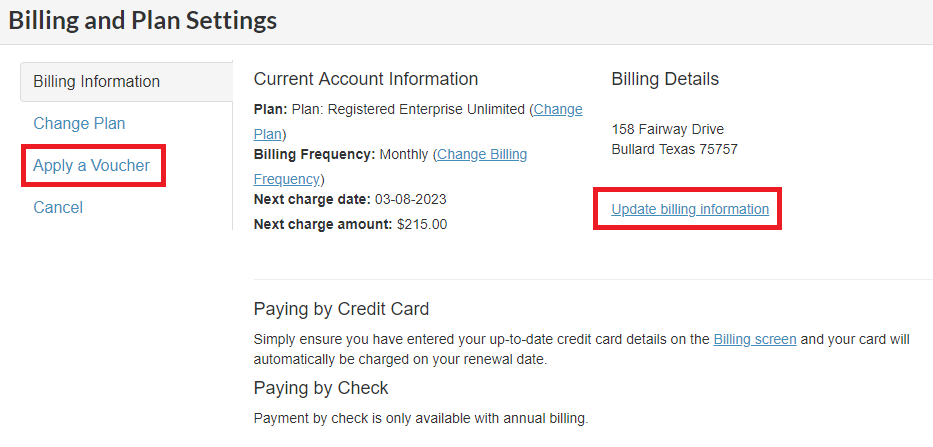The height and width of the screenshot is (447, 933).
Task: Click the annual billing check payment note
Action: [421, 418]
